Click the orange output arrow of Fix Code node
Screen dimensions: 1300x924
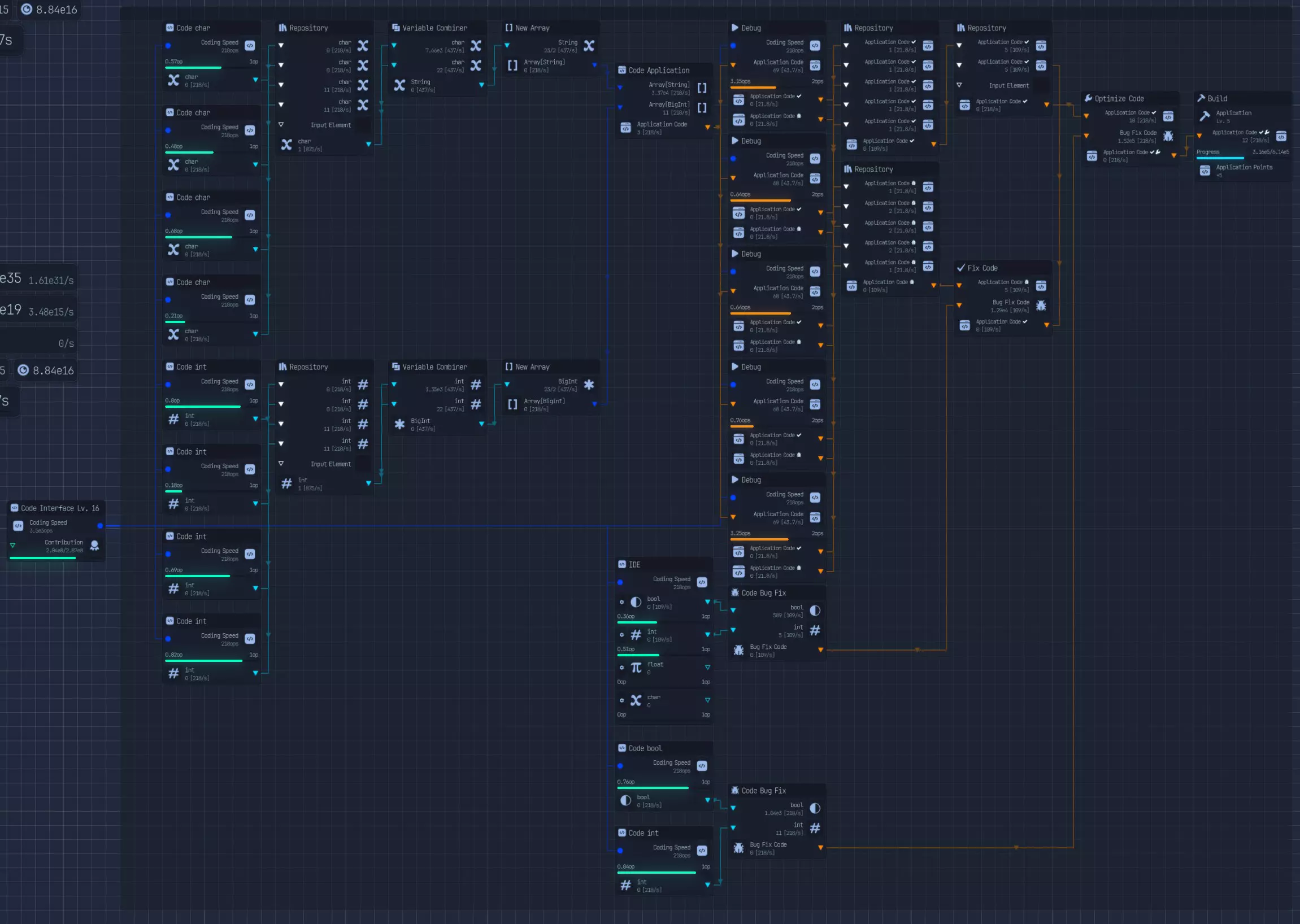pyautogui.click(x=1046, y=325)
